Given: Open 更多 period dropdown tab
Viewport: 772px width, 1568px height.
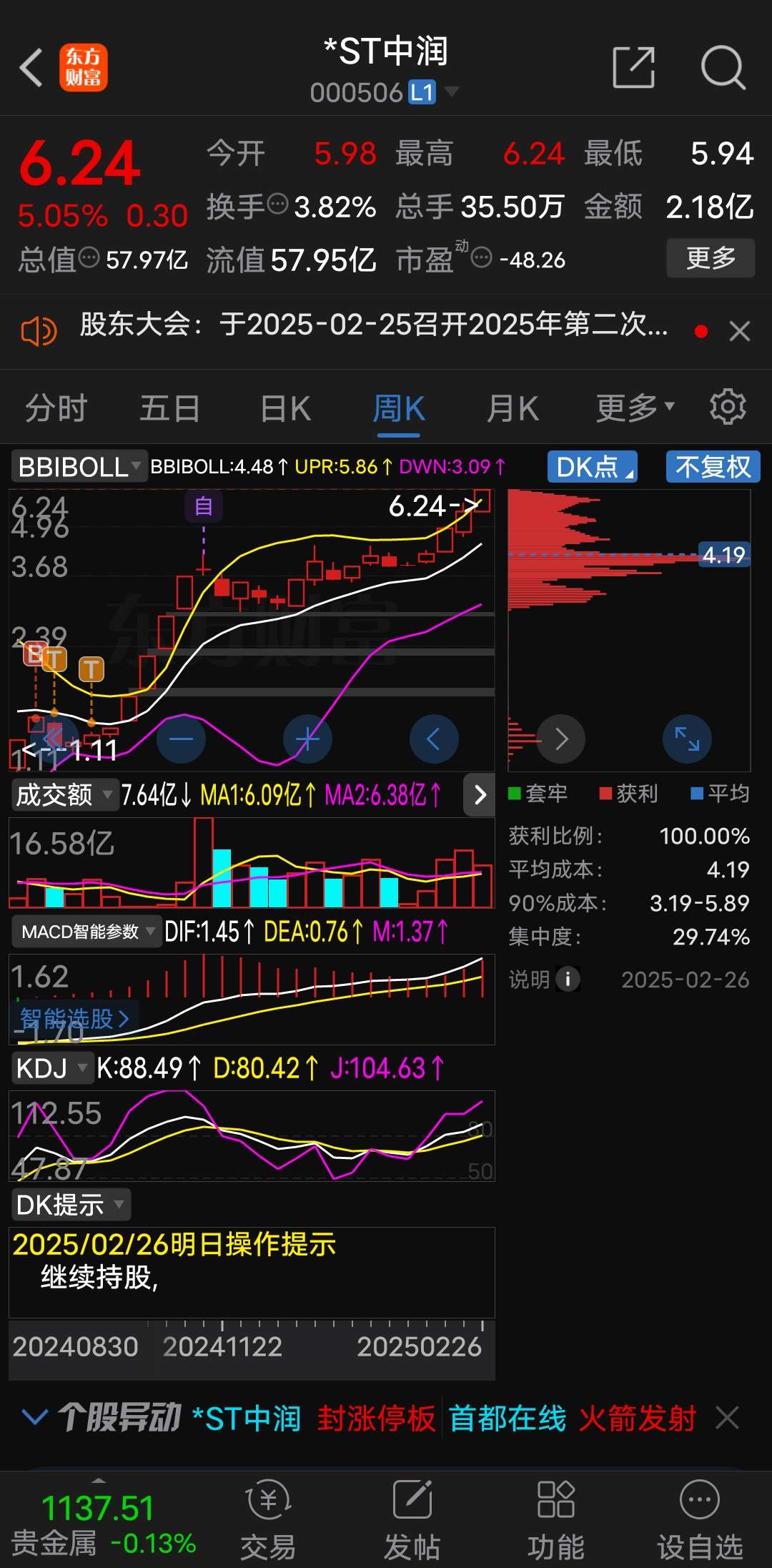Looking at the screenshot, I should (635, 408).
